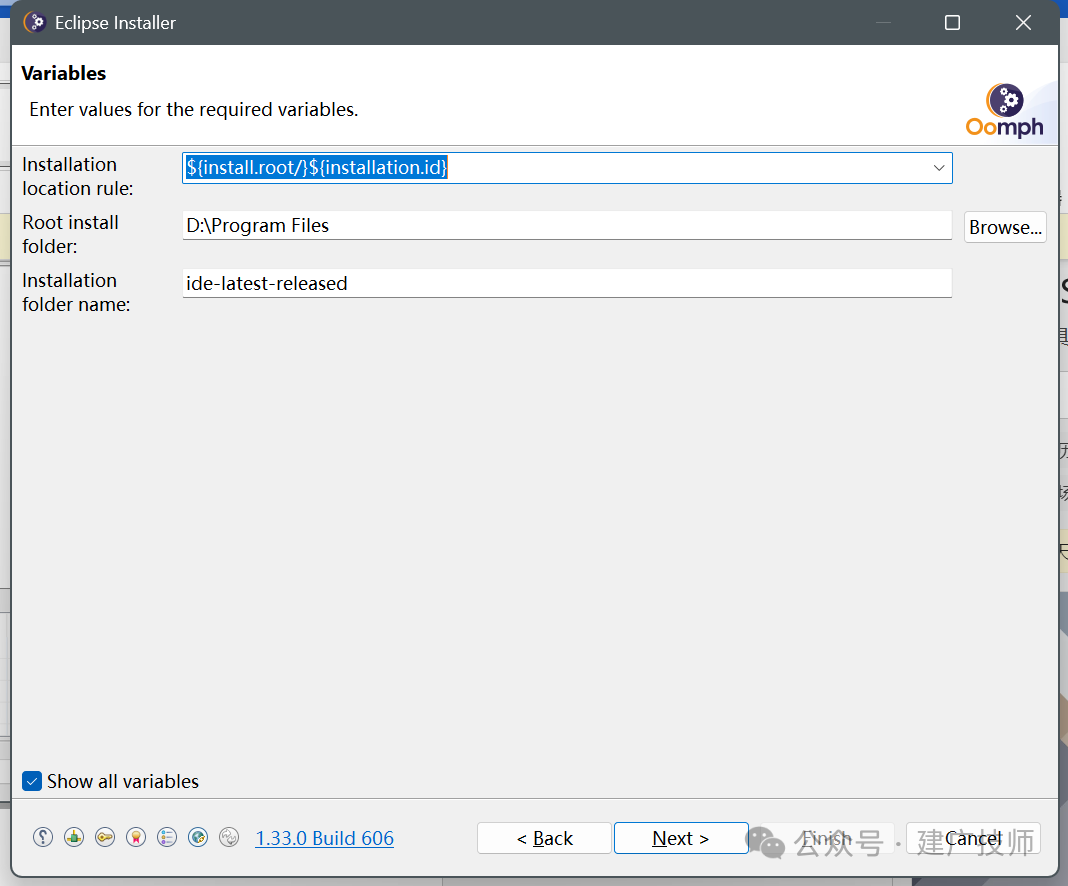
Task: Go to the previous page with Back
Action: pos(544,838)
